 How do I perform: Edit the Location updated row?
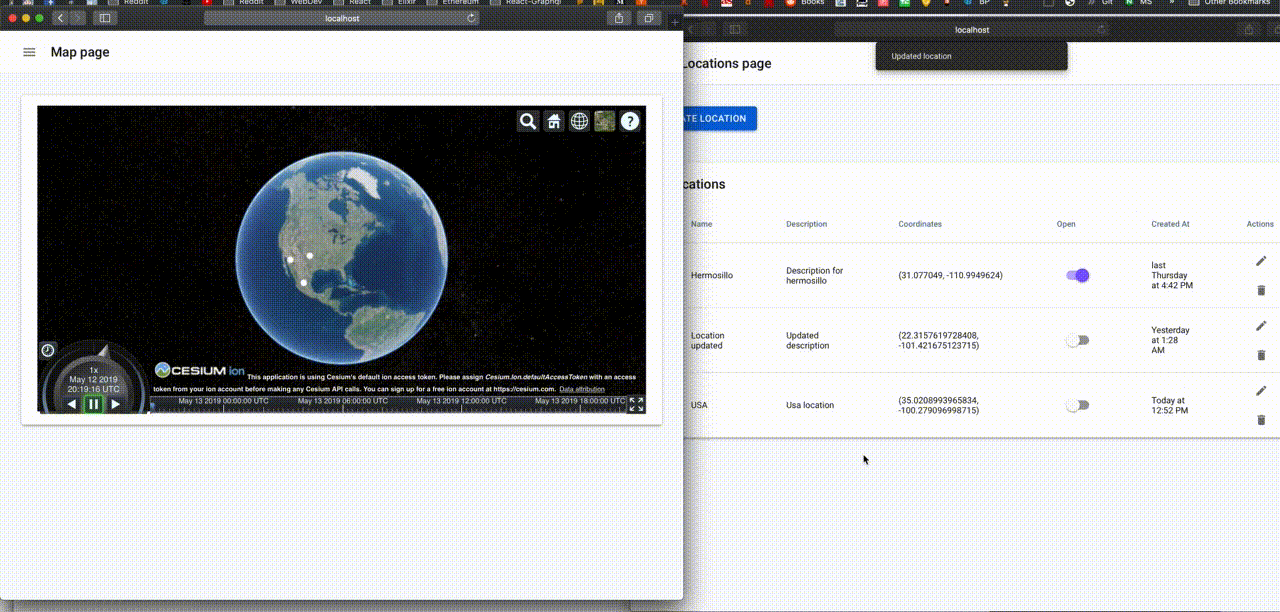[x=1261, y=326]
